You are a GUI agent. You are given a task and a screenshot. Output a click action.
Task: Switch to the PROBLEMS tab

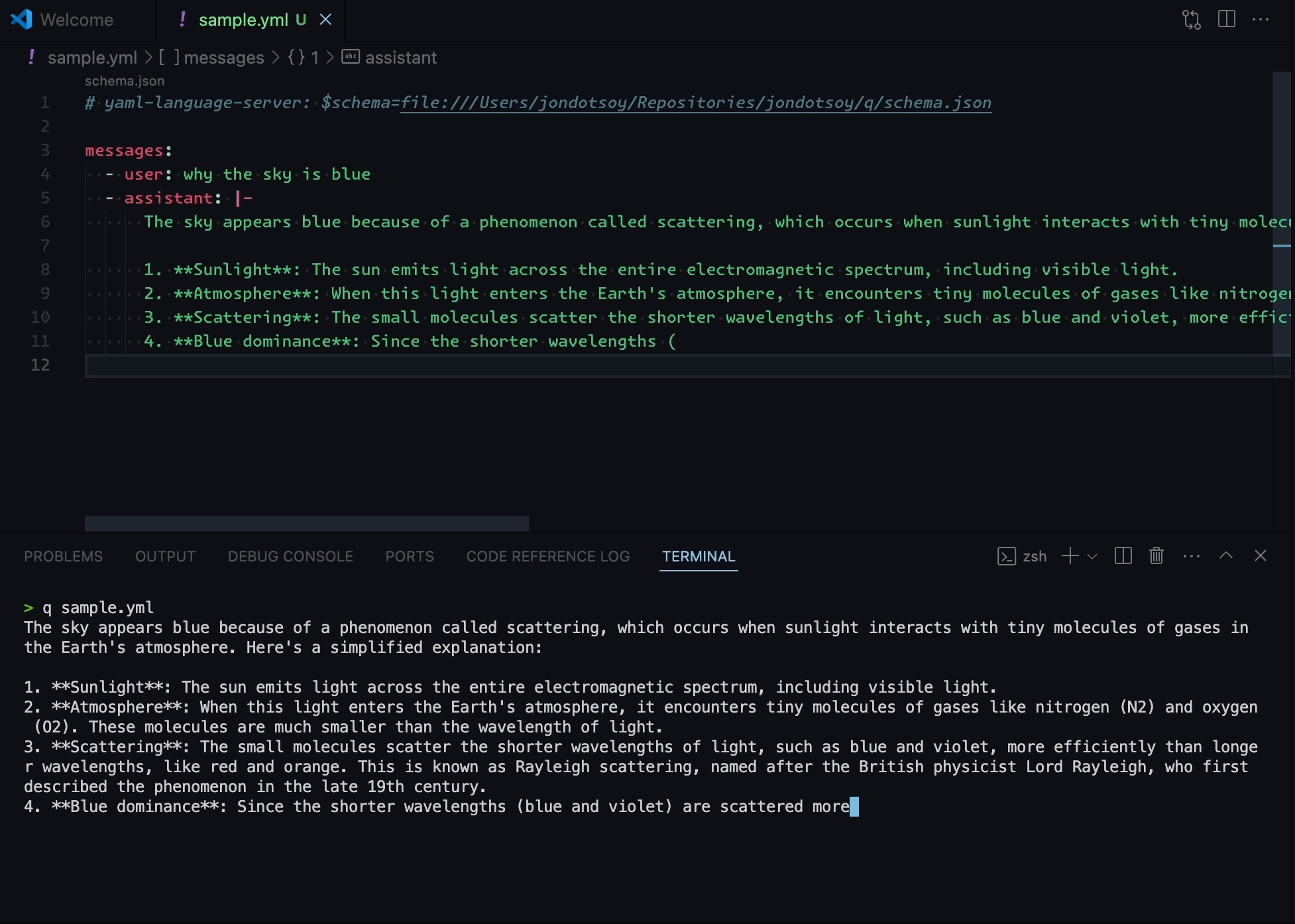(x=64, y=556)
